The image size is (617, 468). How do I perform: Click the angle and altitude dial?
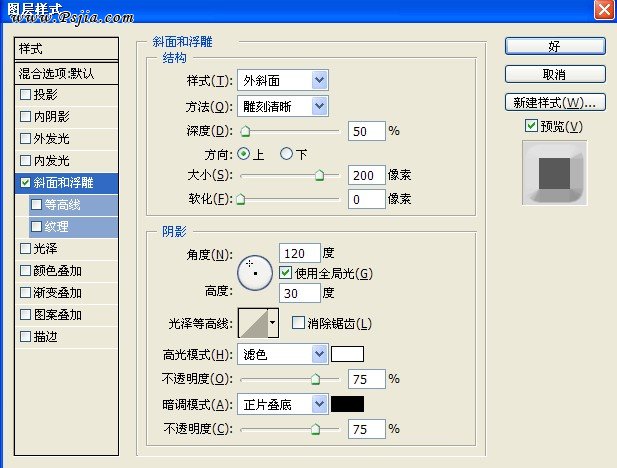click(x=255, y=273)
